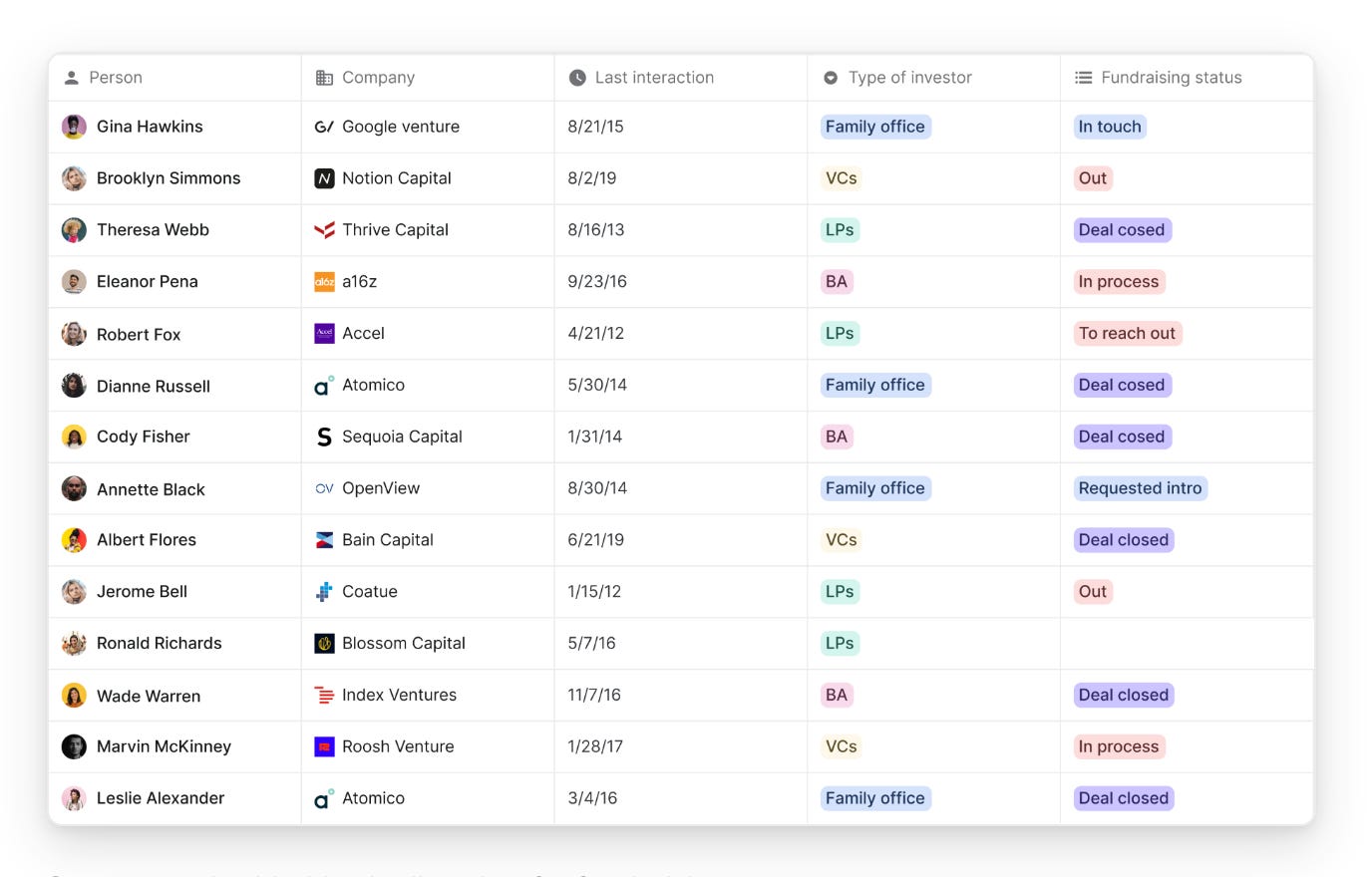Screen dimensions: 1372x877
Task: Open the In touch status tag
Action: point(1110,127)
